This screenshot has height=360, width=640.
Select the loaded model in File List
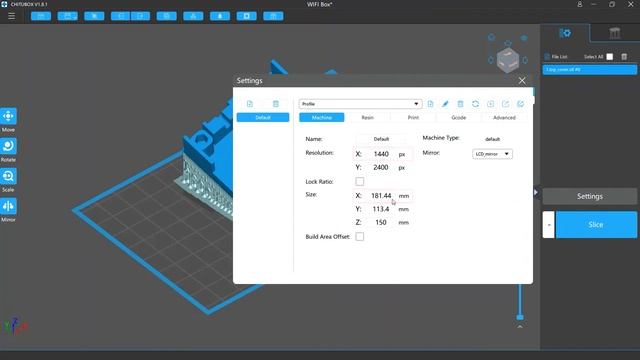pyautogui.click(x=590, y=70)
